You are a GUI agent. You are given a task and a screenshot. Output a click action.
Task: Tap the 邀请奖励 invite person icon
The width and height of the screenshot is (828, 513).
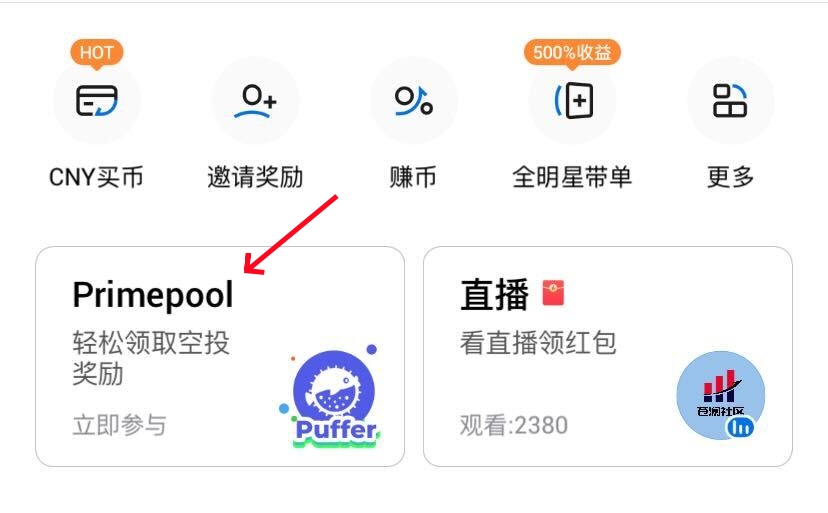(x=255, y=100)
